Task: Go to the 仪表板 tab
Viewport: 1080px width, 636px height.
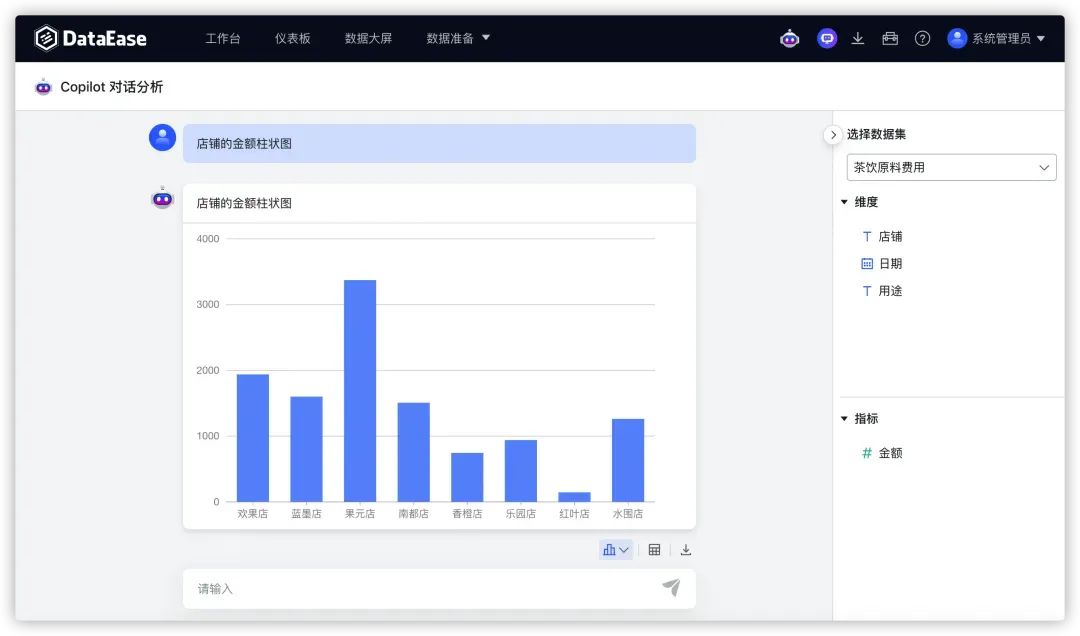Action: pos(292,39)
